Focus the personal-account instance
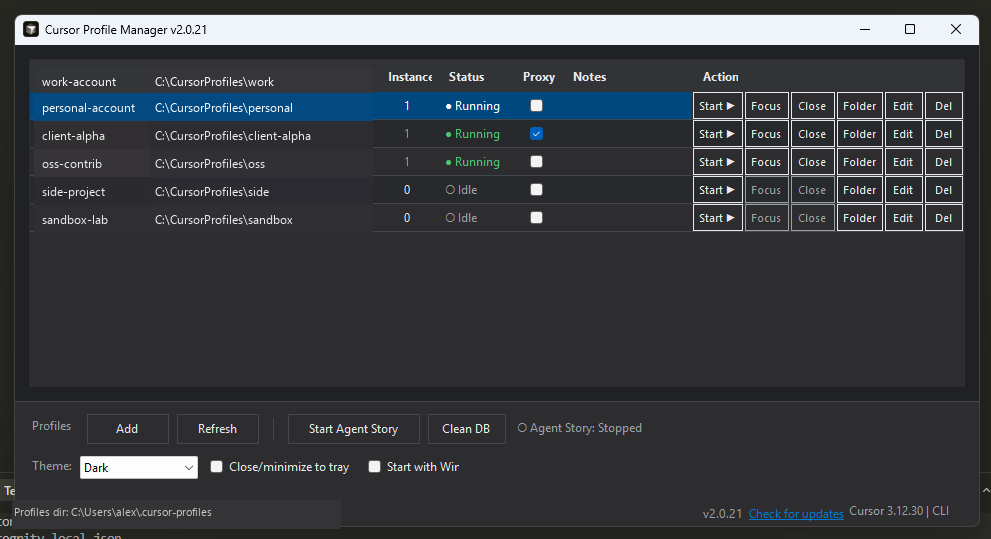 coord(766,106)
